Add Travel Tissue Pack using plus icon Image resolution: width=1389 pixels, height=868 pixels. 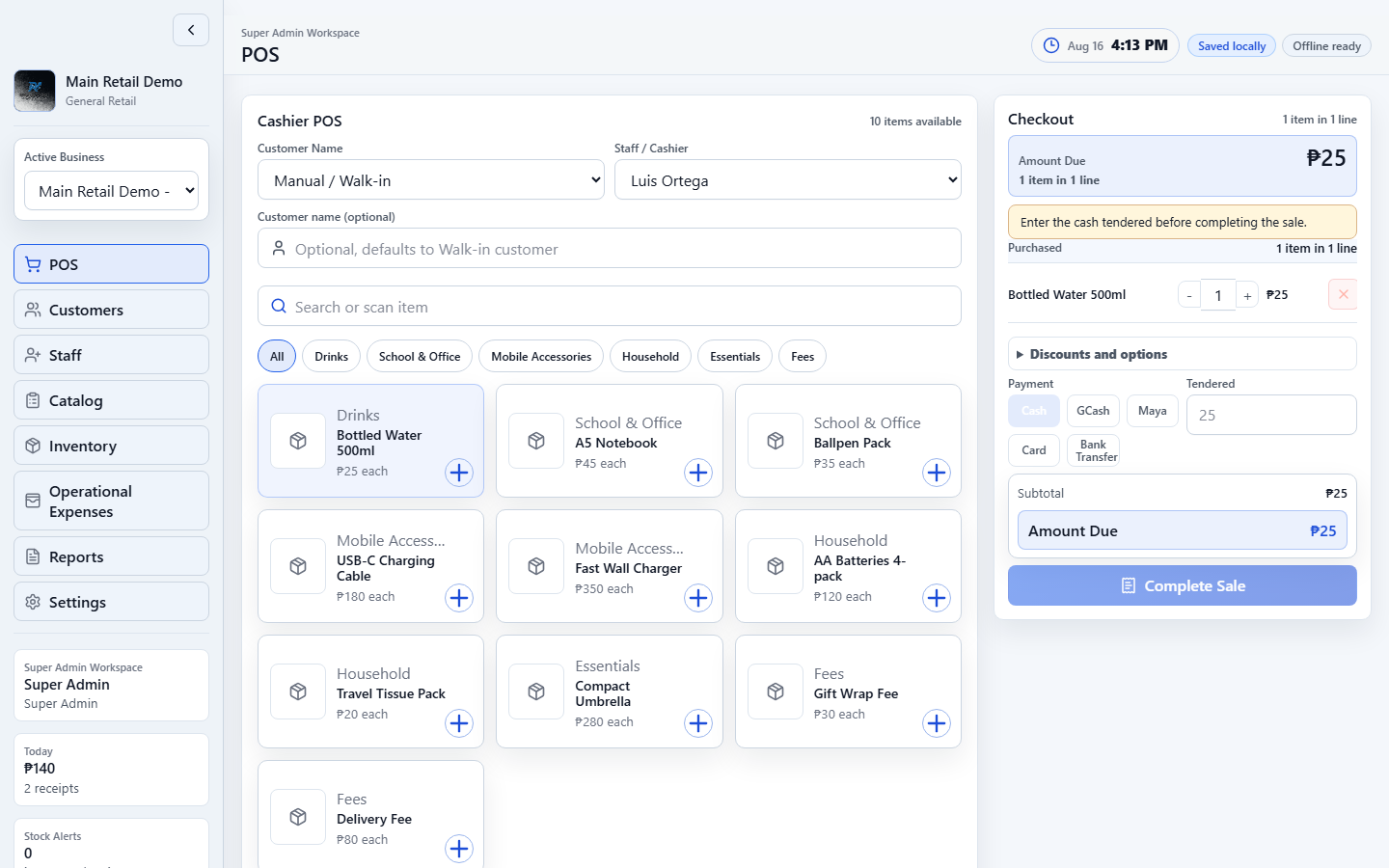point(459,723)
